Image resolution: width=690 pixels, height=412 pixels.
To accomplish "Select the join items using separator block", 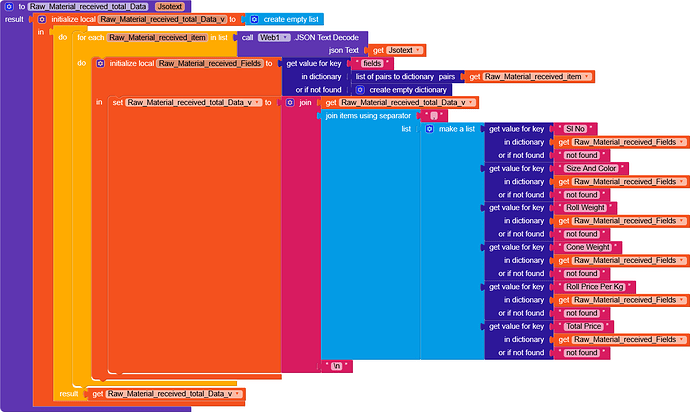I will click(368, 116).
